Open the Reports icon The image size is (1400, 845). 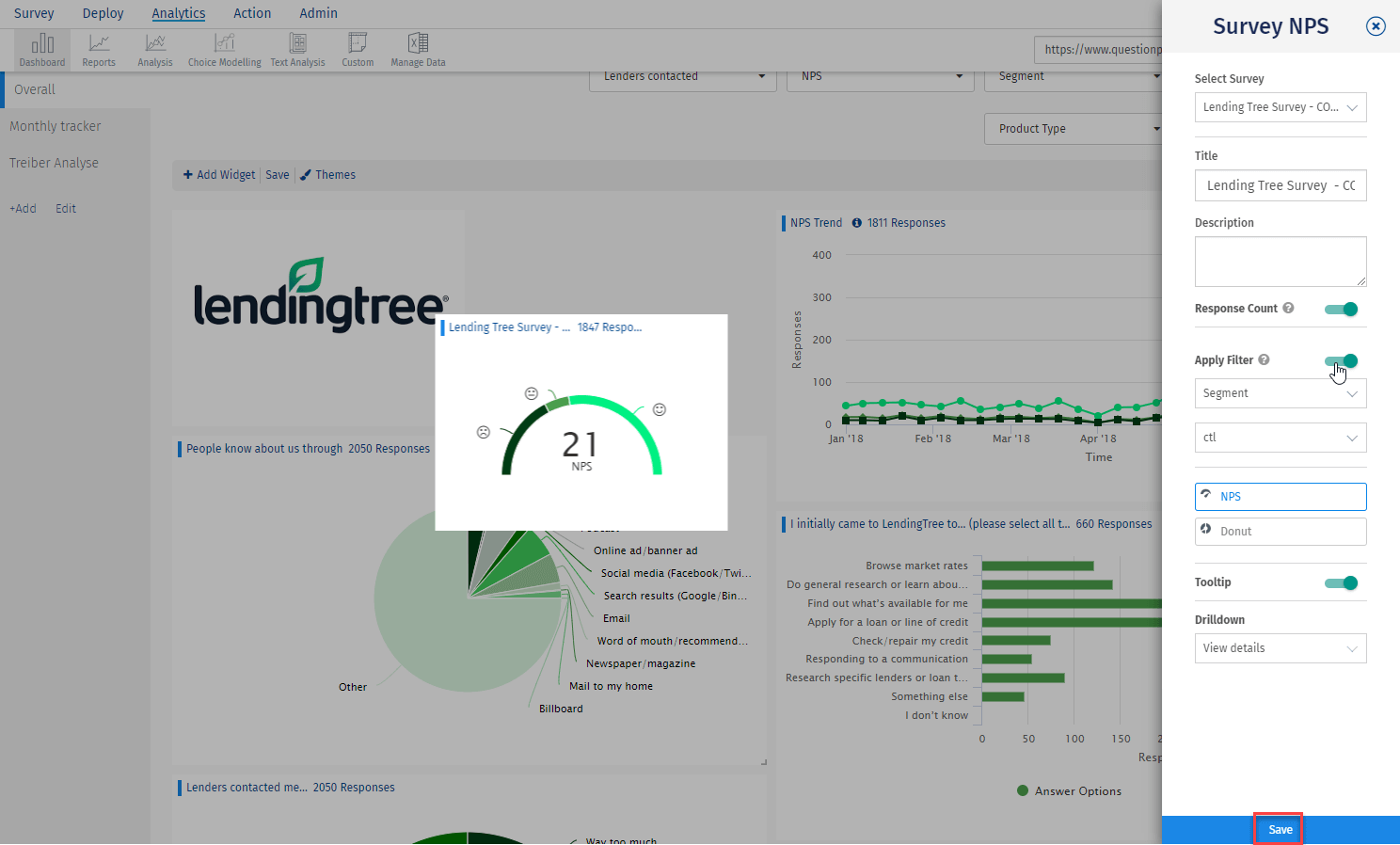[x=99, y=50]
